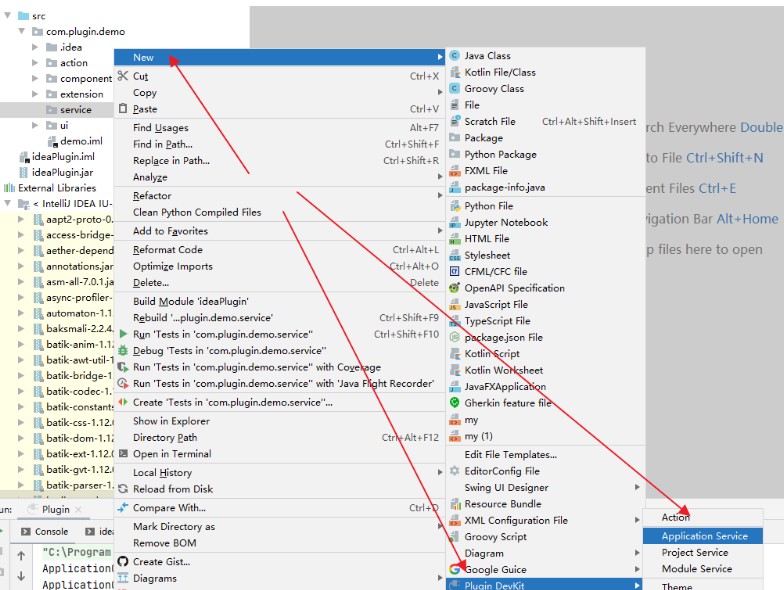Click the Java Class icon

click(454, 56)
